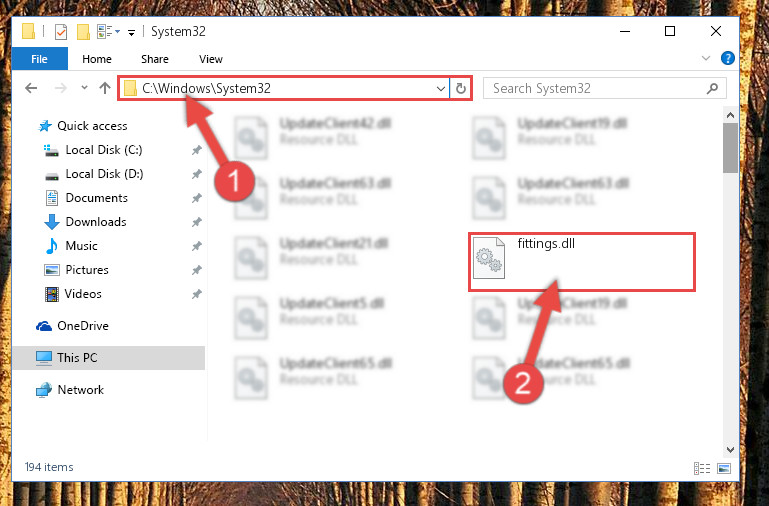The image size is (769, 506).
Task: Expand the address bar history dropdown
Action: [x=440, y=89]
